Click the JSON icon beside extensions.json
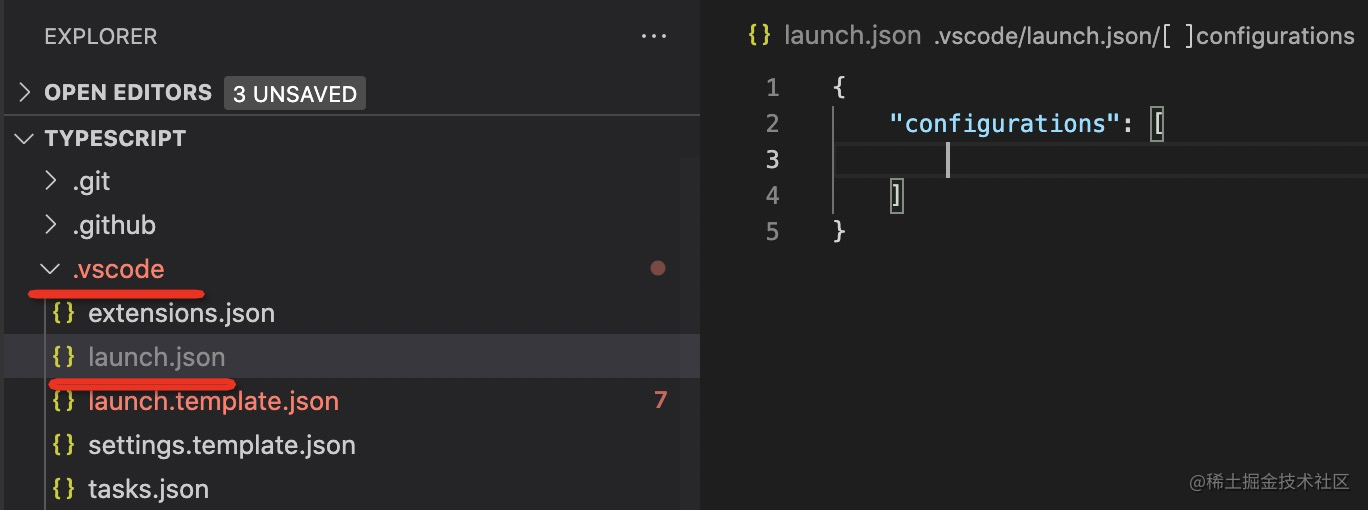 click(x=63, y=313)
